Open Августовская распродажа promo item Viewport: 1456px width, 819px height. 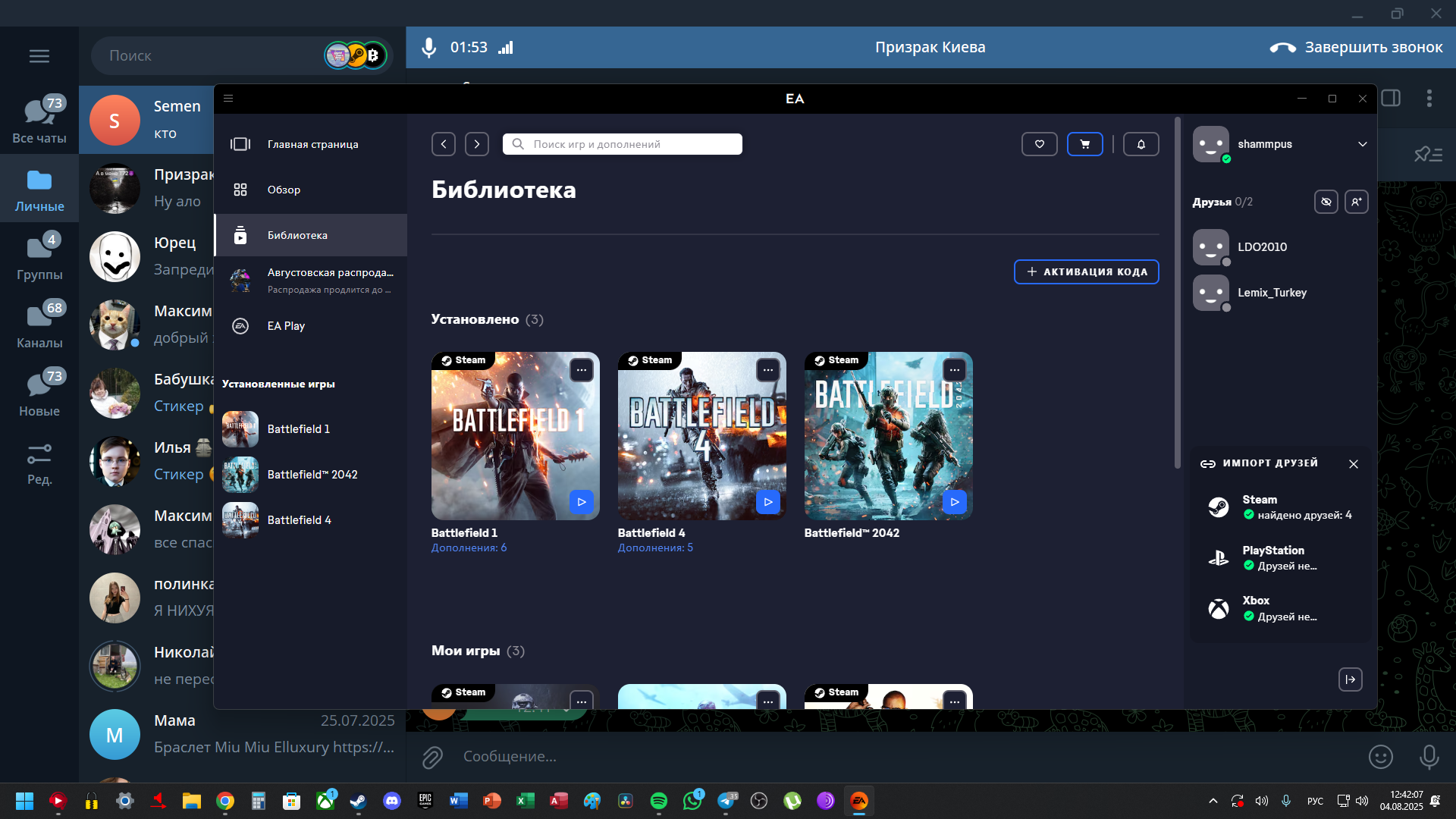(x=311, y=281)
